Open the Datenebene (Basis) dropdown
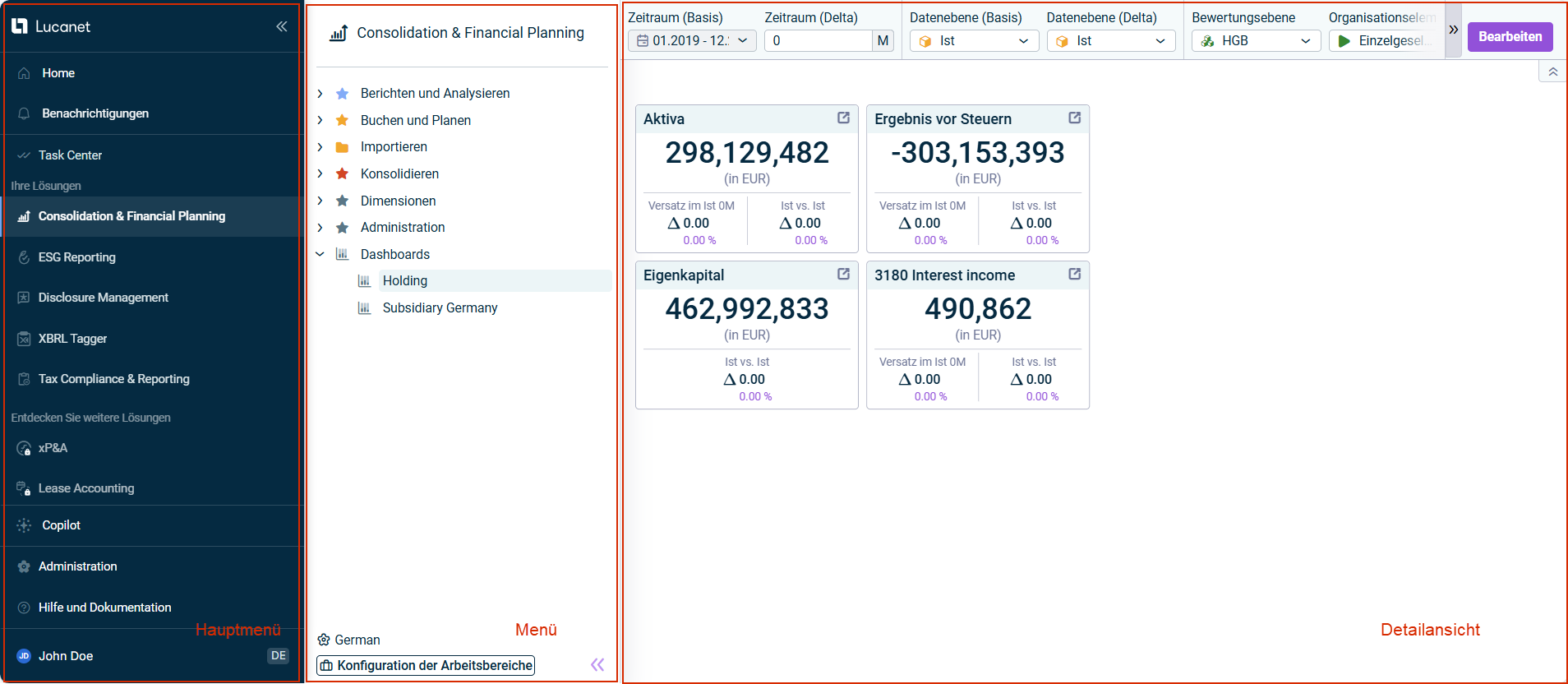The height and width of the screenshot is (684, 1568). (974, 41)
